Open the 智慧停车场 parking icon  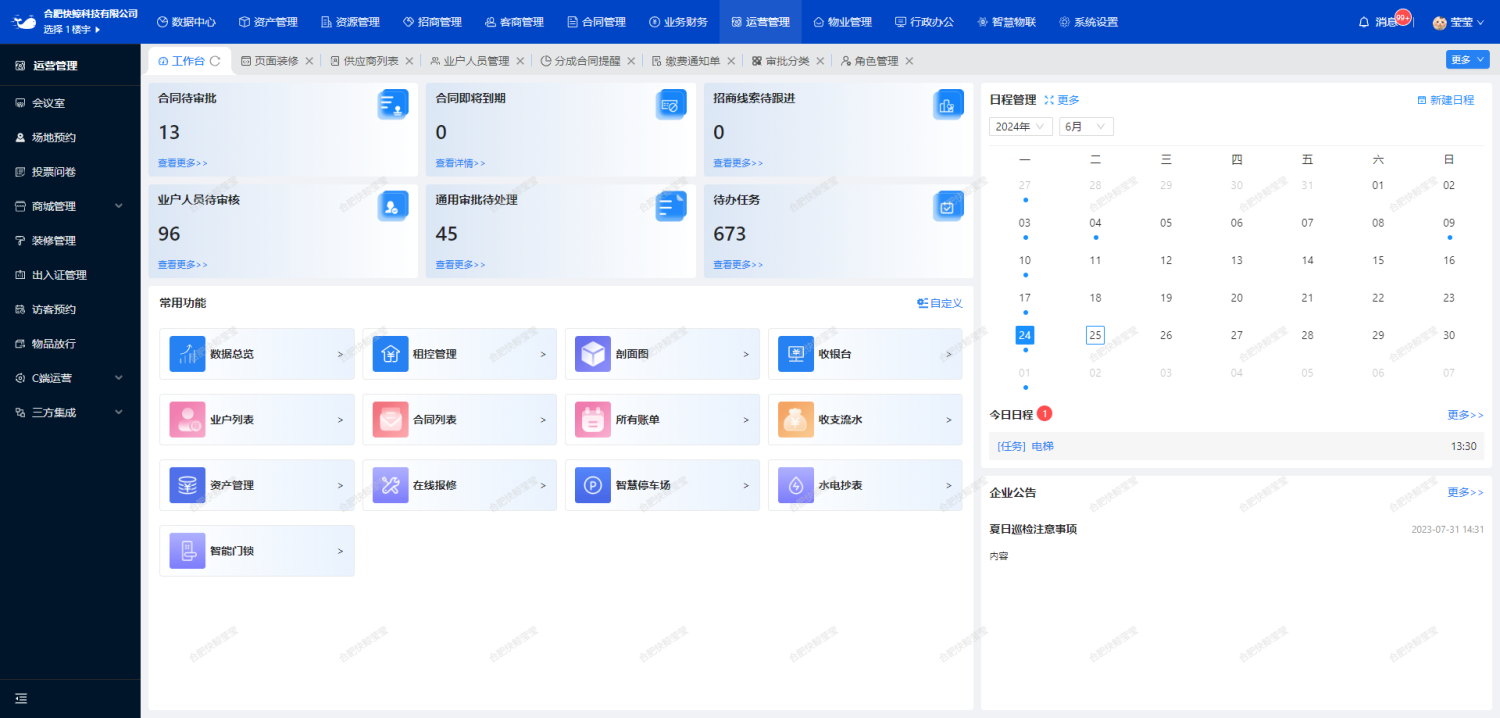pyautogui.click(x=593, y=485)
